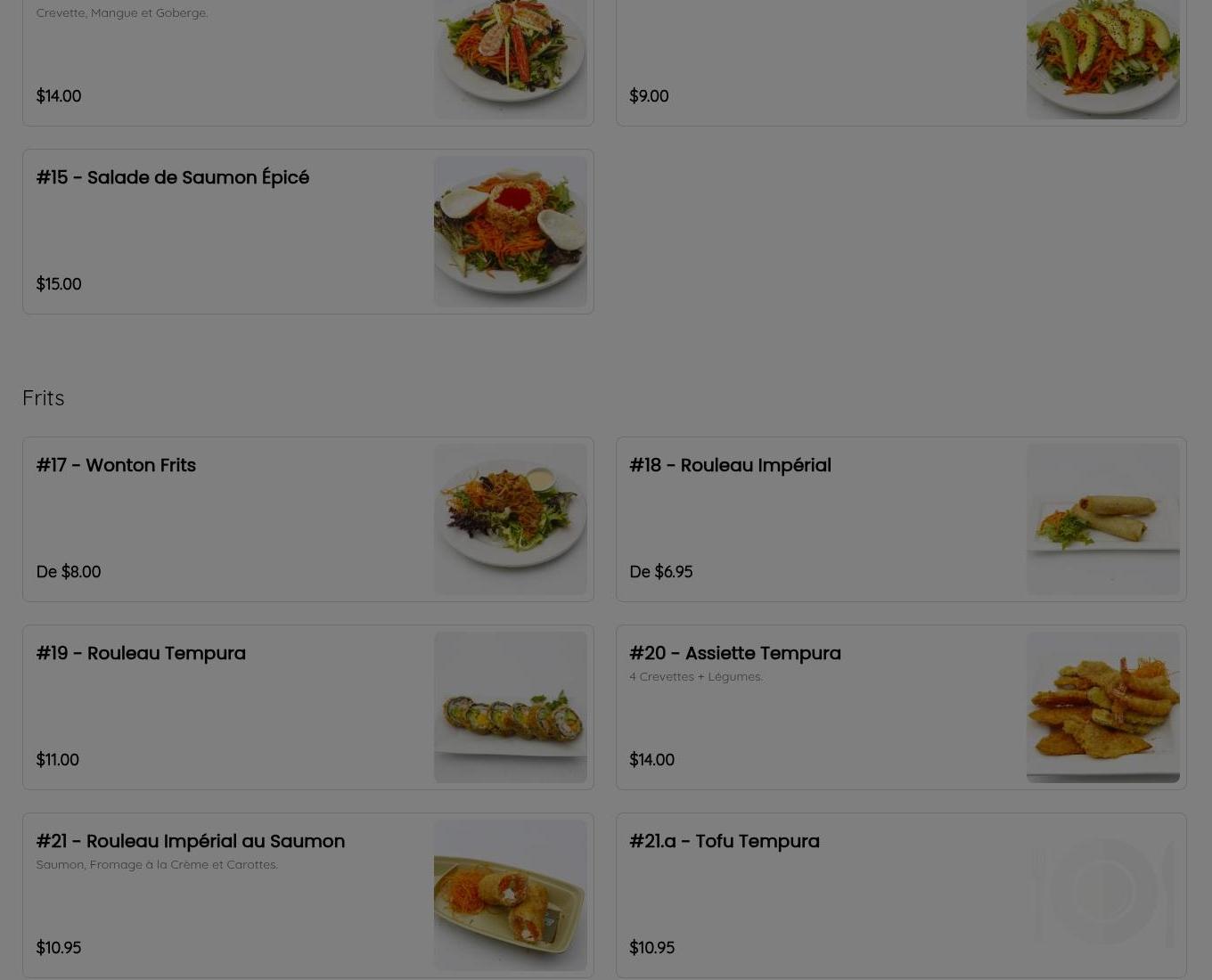Click the De $6.95 price on Rouleau Impérial

tap(661, 572)
